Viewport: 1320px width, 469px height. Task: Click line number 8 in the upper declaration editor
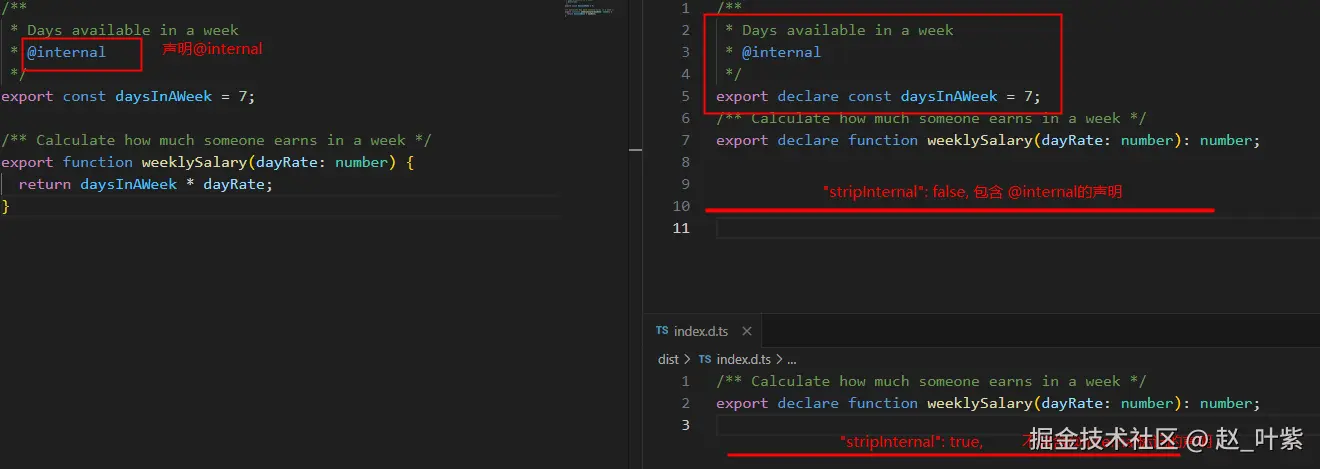tap(685, 162)
